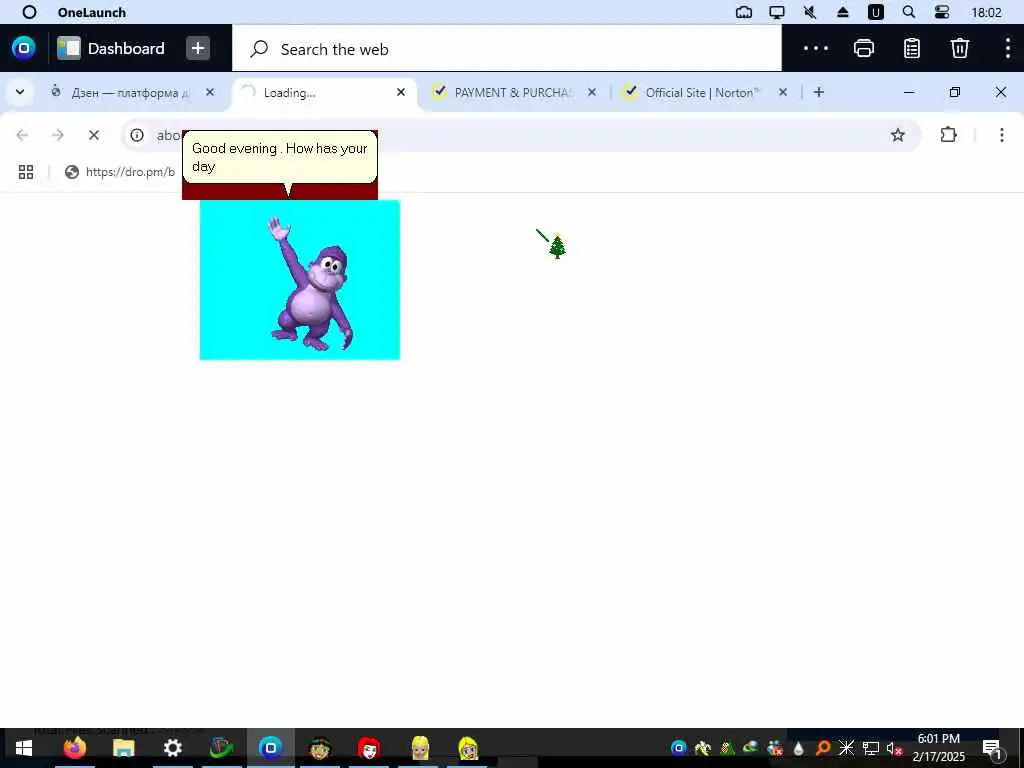This screenshot has height=768, width=1024.
Task: Open OneLaunch dock vertical dots settings menu
Action: [x=1008, y=48]
